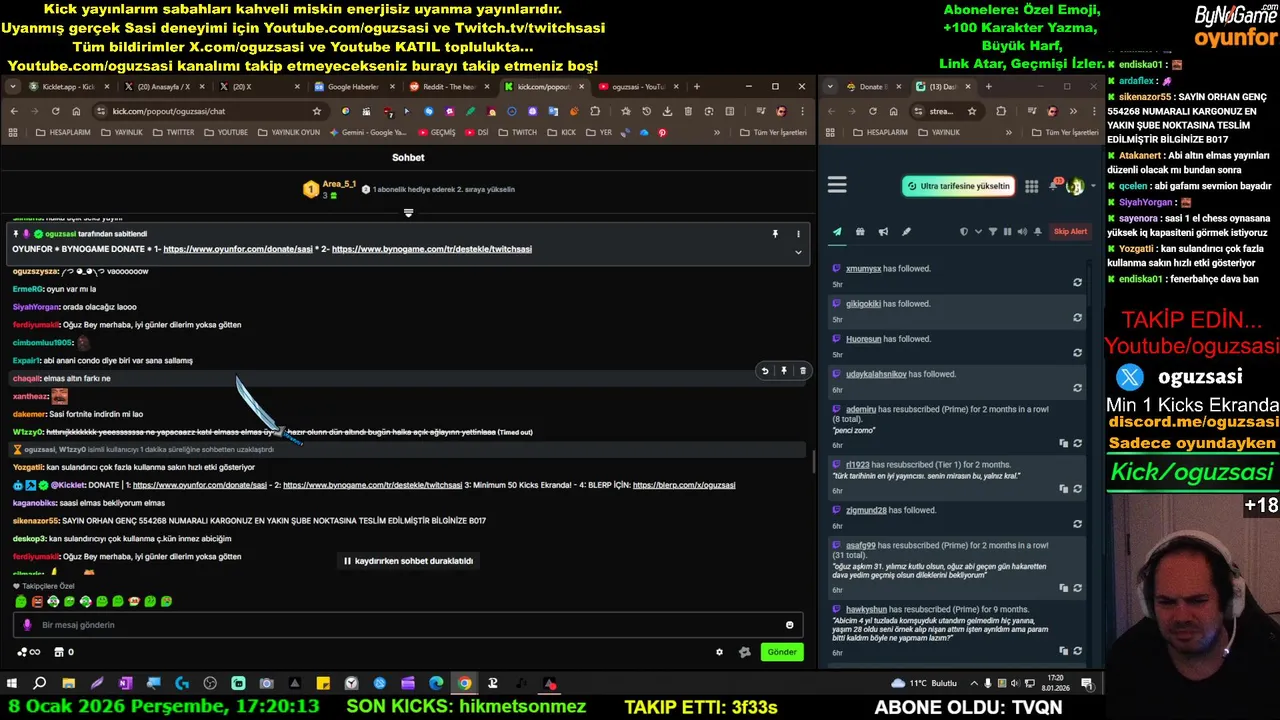The image size is (1280, 720).
Task: Switch to the oguzsasi YouTube browser tab
Action: pyautogui.click(x=636, y=87)
